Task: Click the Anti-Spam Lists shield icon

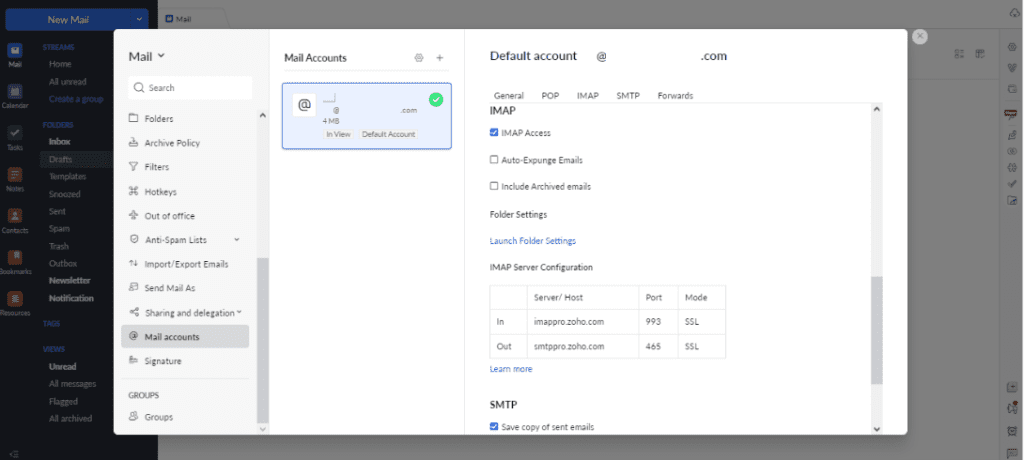Action: 133,240
